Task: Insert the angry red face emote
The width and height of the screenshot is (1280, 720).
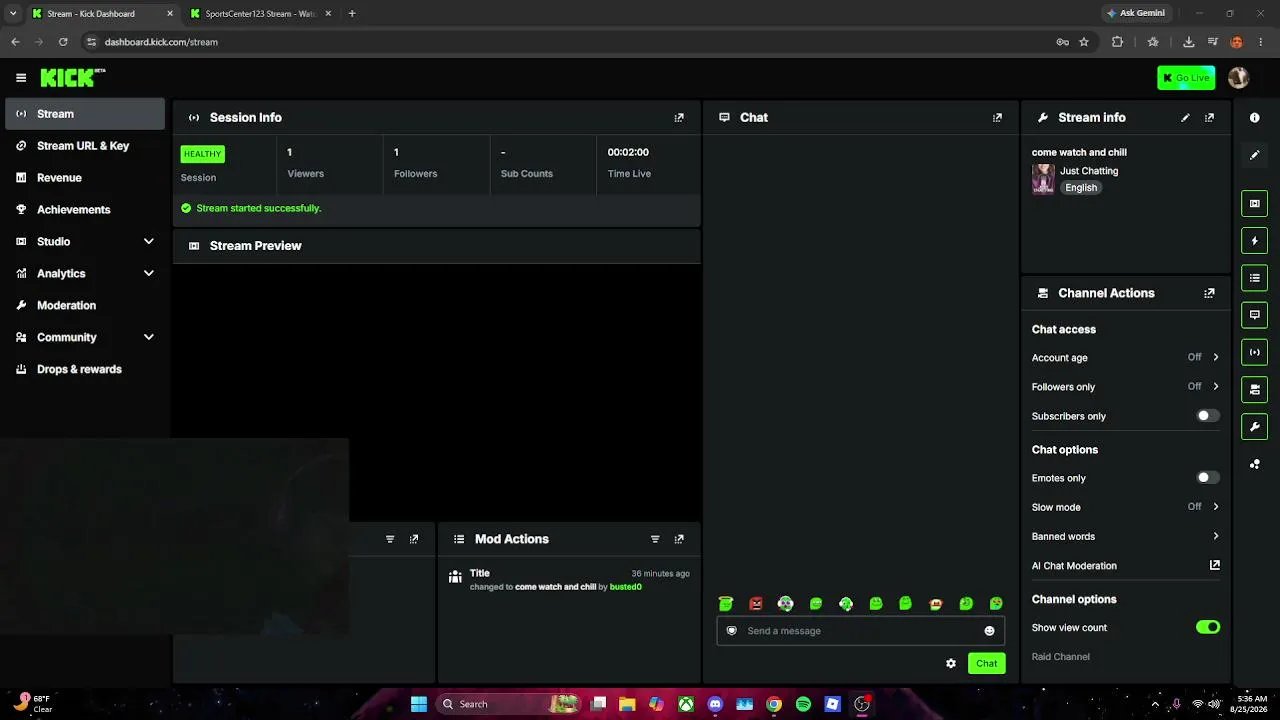Action: point(756,604)
